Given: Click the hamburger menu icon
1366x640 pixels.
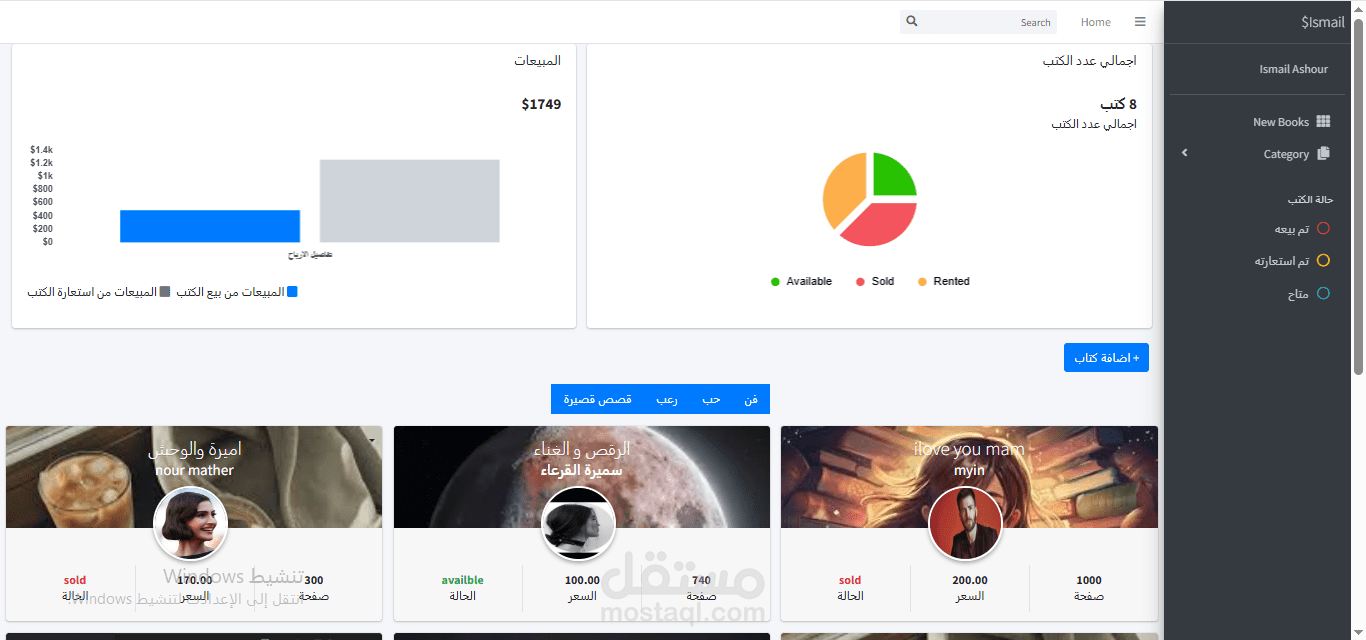Looking at the screenshot, I should (1140, 22).
